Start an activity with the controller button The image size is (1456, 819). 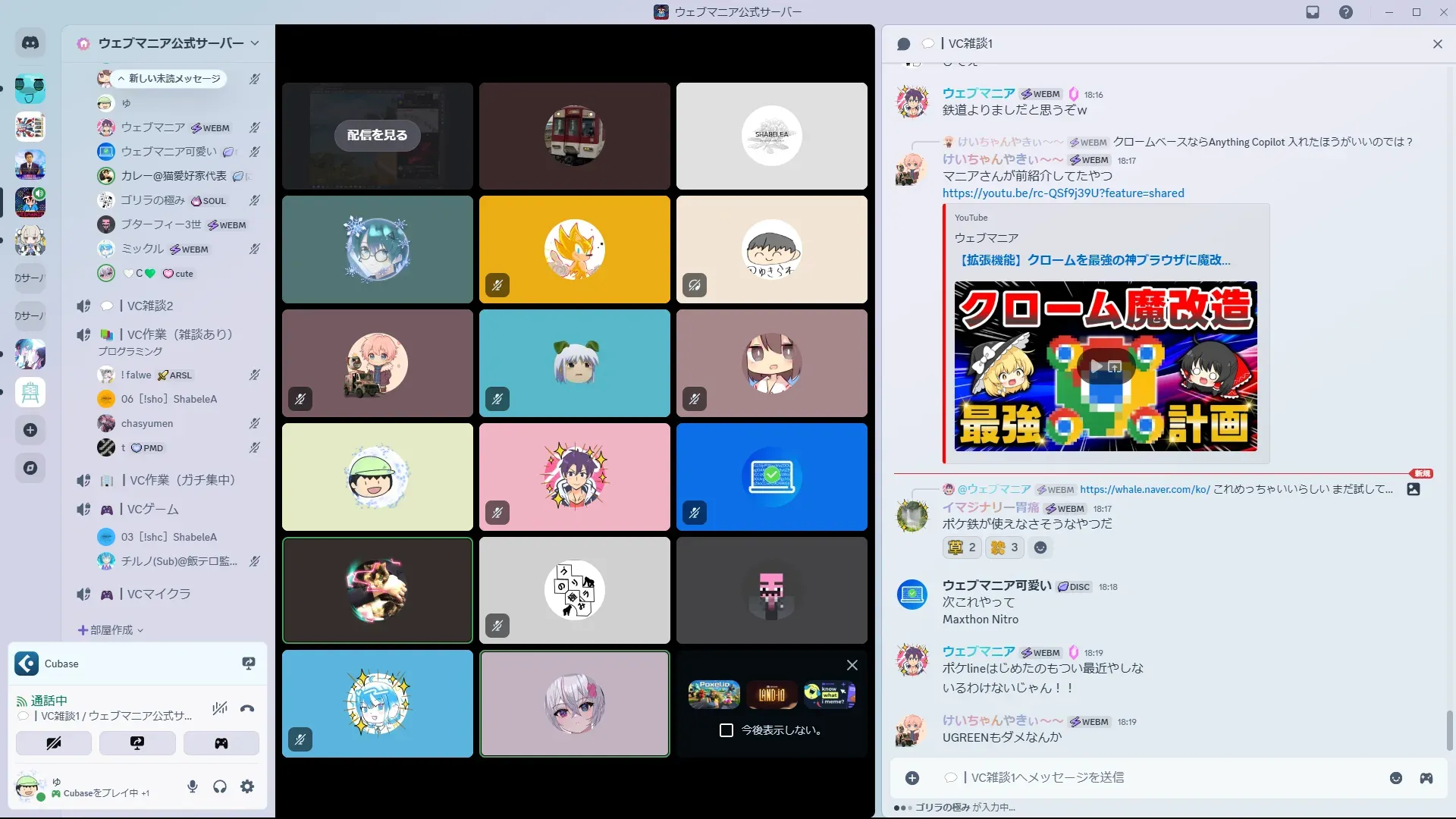pyautogui.click(x=221, y=743)
